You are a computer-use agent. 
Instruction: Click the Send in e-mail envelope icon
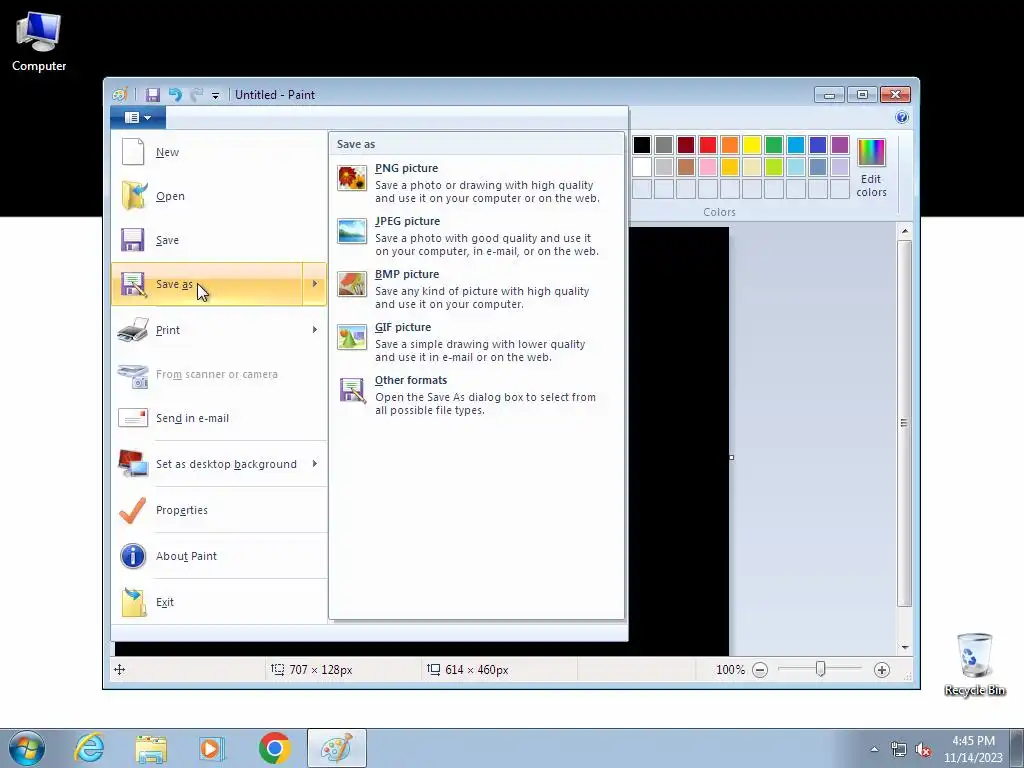[x=133, y=417]
